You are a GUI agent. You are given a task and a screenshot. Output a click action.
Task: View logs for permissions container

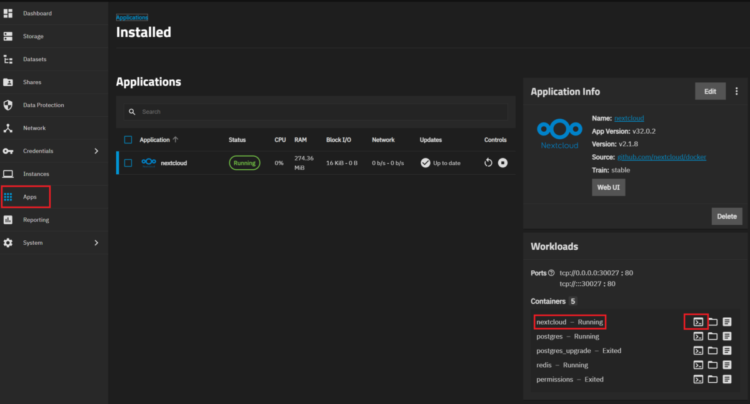tap(728, 380)
